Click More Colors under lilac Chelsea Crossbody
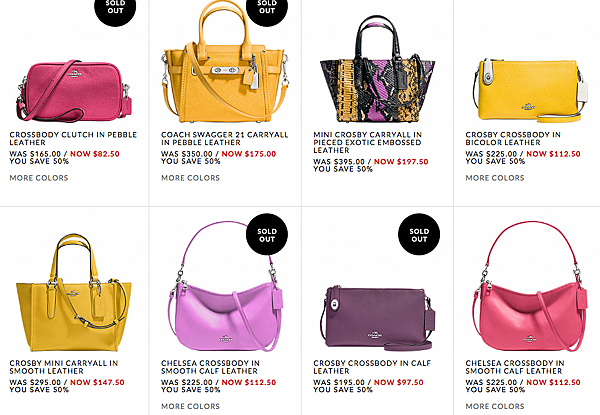The height and width of the screenshot is (415, 600). [190, 406]
